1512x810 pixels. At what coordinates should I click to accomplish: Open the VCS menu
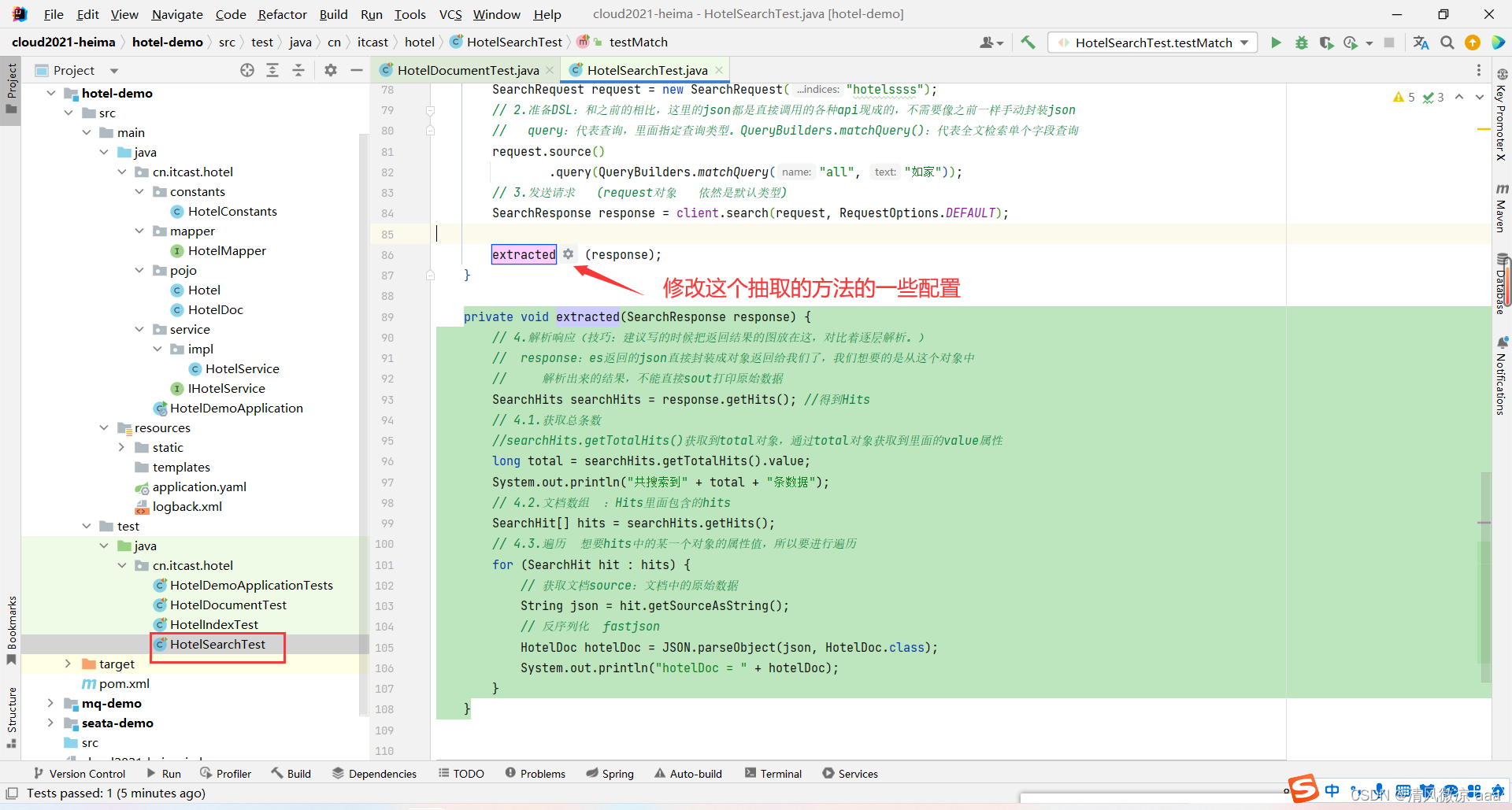coord(450,14)
